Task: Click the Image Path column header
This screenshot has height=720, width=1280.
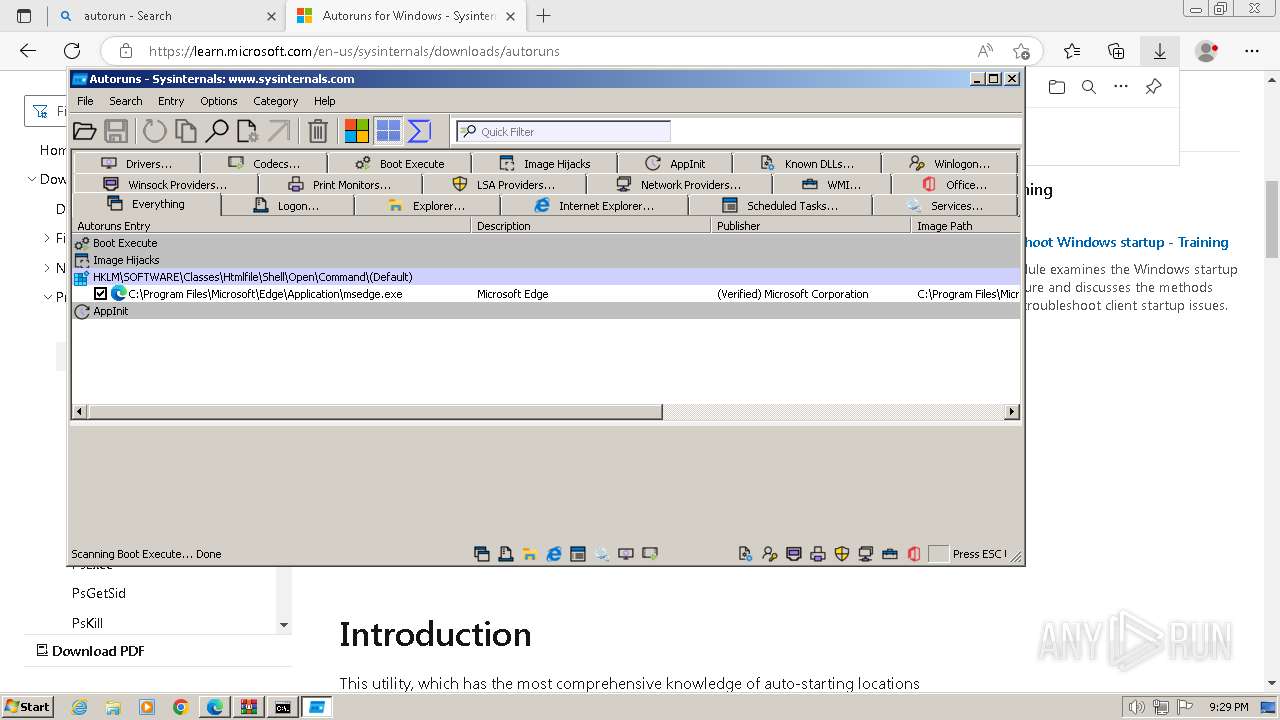Action: click(x=965, y=226)
